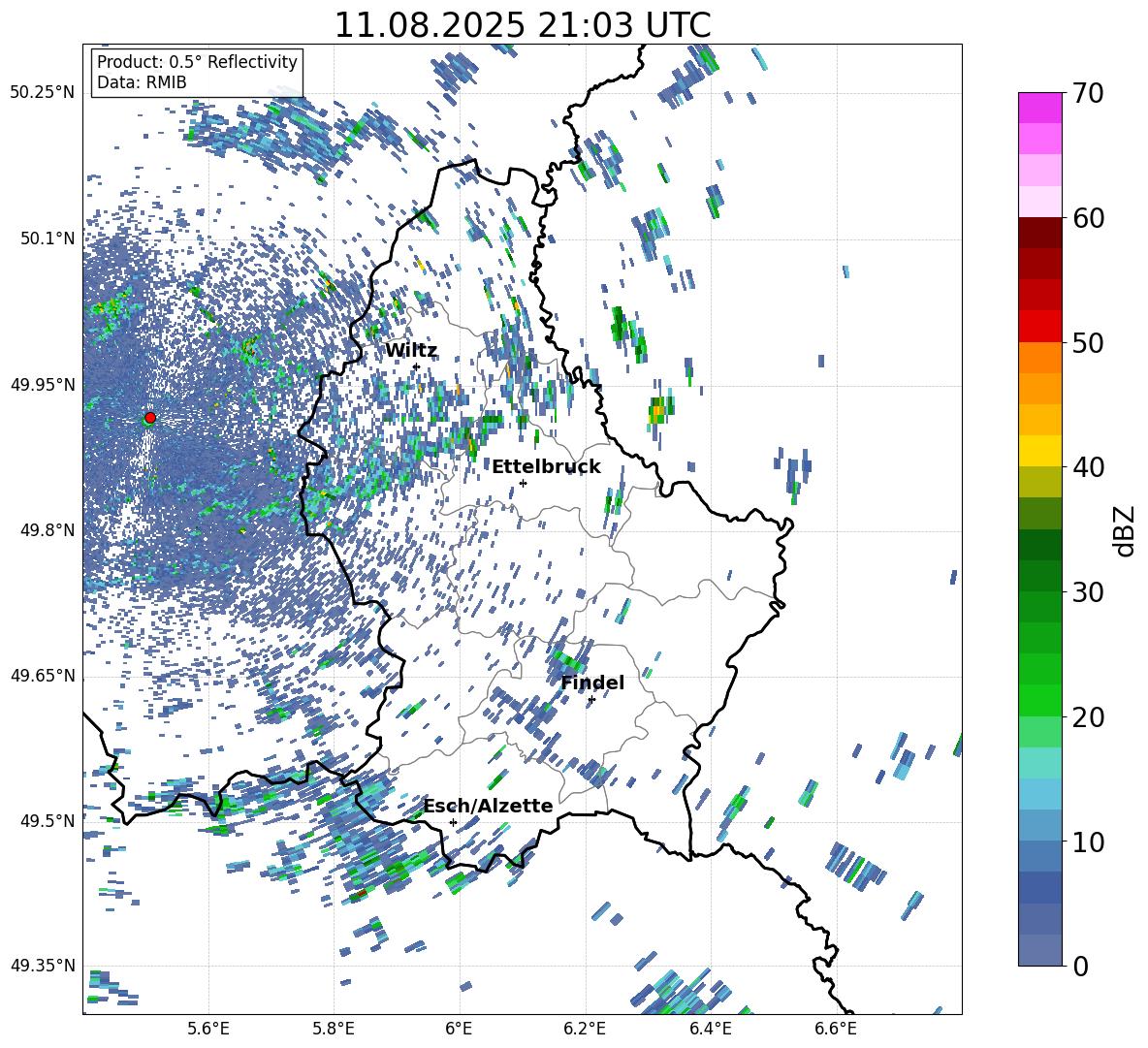Click the 5.8°E longitude tick label
This screenshot has height=1048, width=1148.
pyautogui.click(x=334, y=1029)
